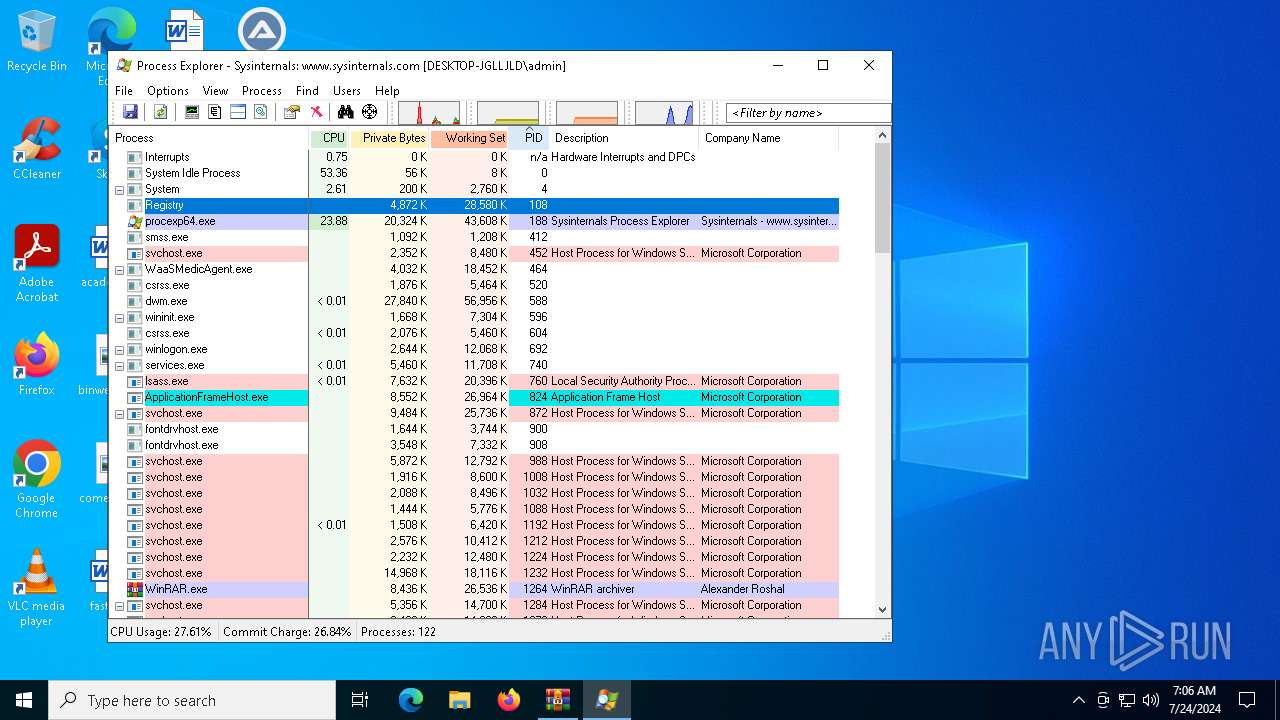Collapse the wininit.exe tree node
The image size is (1280, 720).
pyautogui.click(x=119, y=317)
